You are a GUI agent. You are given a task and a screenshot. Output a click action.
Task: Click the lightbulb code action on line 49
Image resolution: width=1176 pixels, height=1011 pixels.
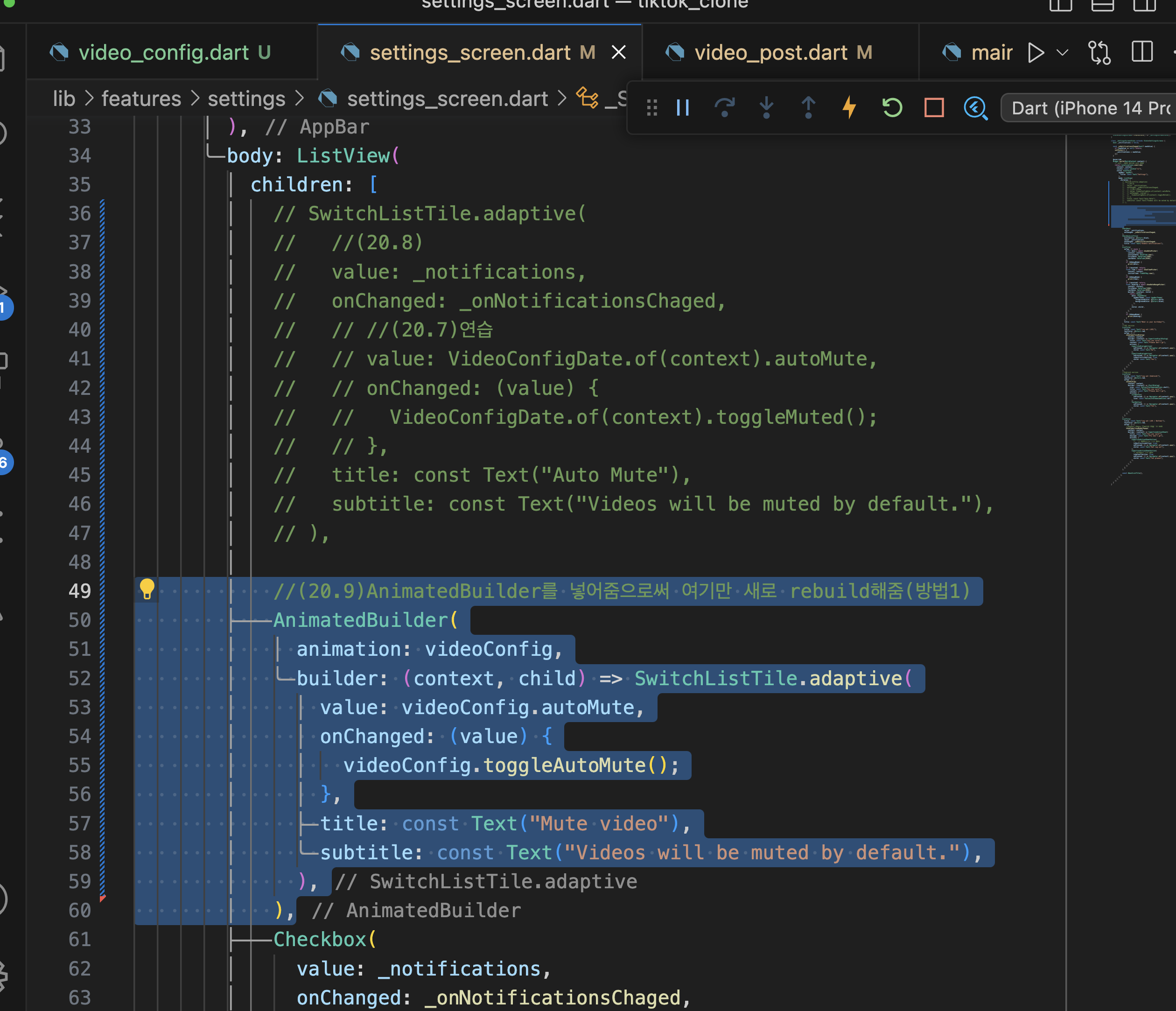coord(147,589)
